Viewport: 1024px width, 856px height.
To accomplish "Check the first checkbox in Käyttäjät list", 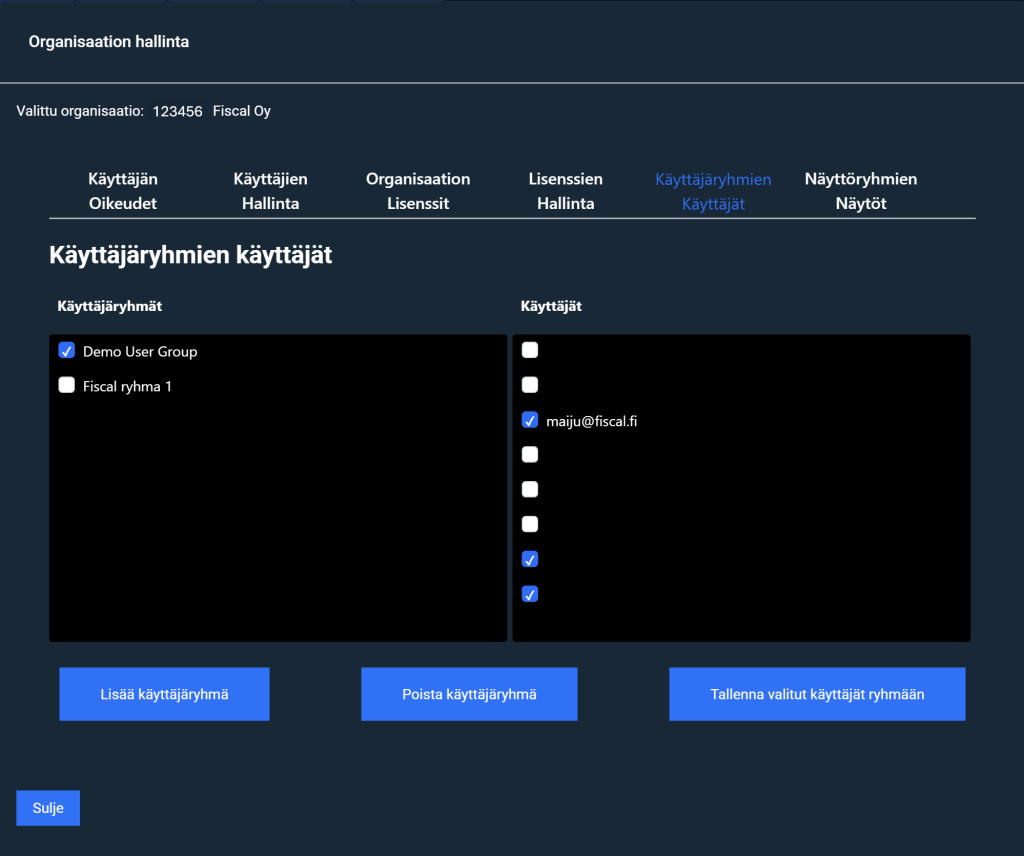I will 530,350.
